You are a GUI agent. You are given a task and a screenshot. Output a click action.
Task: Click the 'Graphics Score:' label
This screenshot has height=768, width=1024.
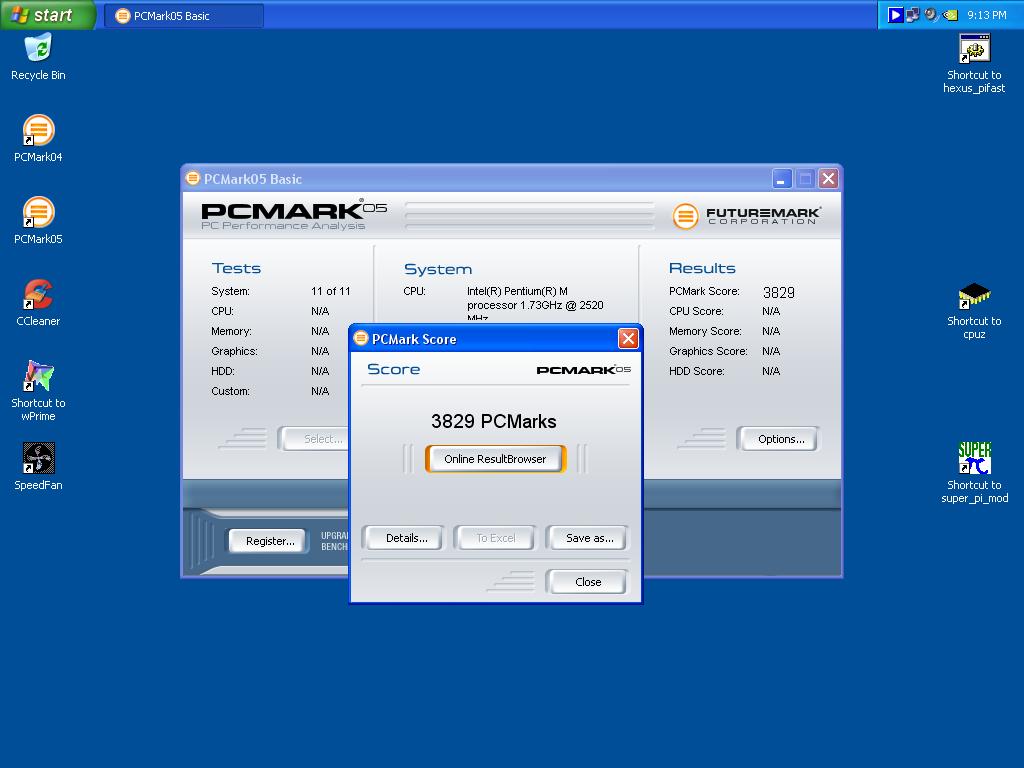pyautogui.click(x=708, y=351)
